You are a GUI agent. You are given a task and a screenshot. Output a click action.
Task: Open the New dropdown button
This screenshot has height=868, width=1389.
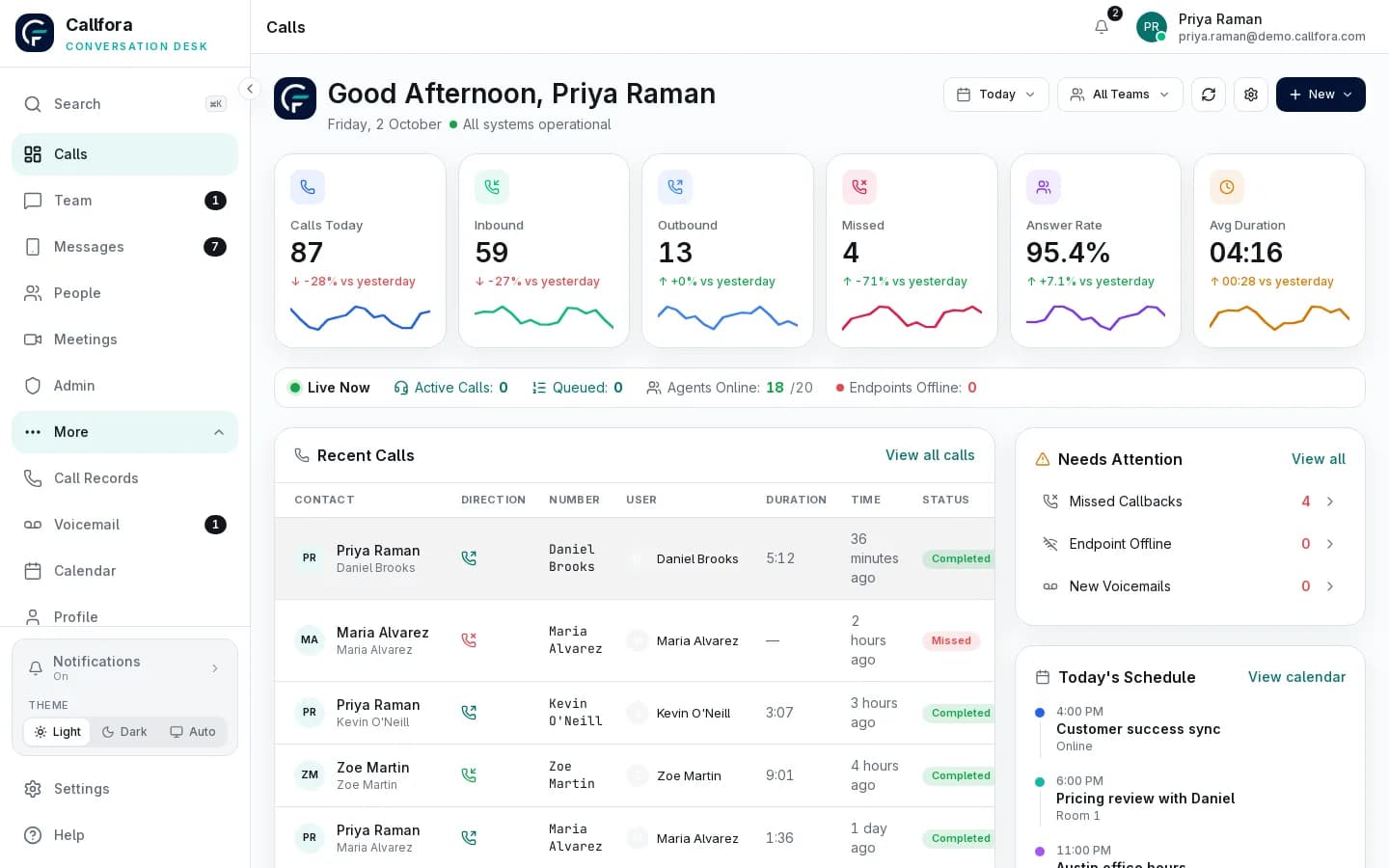point(1321,95)
